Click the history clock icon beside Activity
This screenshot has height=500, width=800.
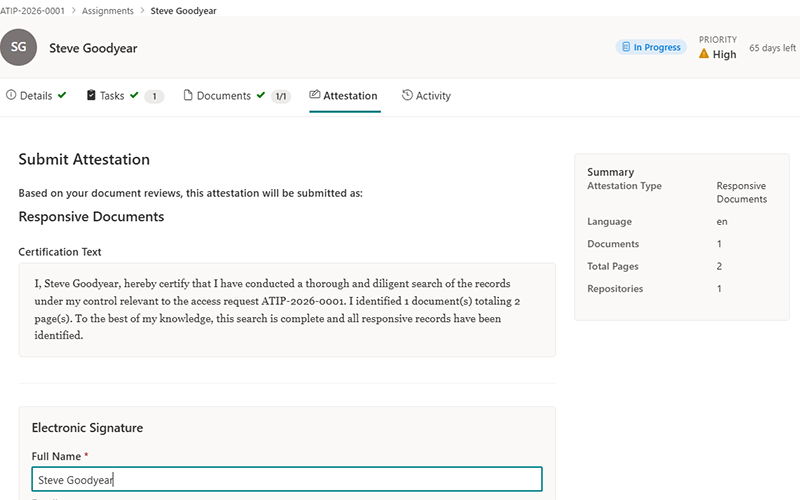[407, 96]
